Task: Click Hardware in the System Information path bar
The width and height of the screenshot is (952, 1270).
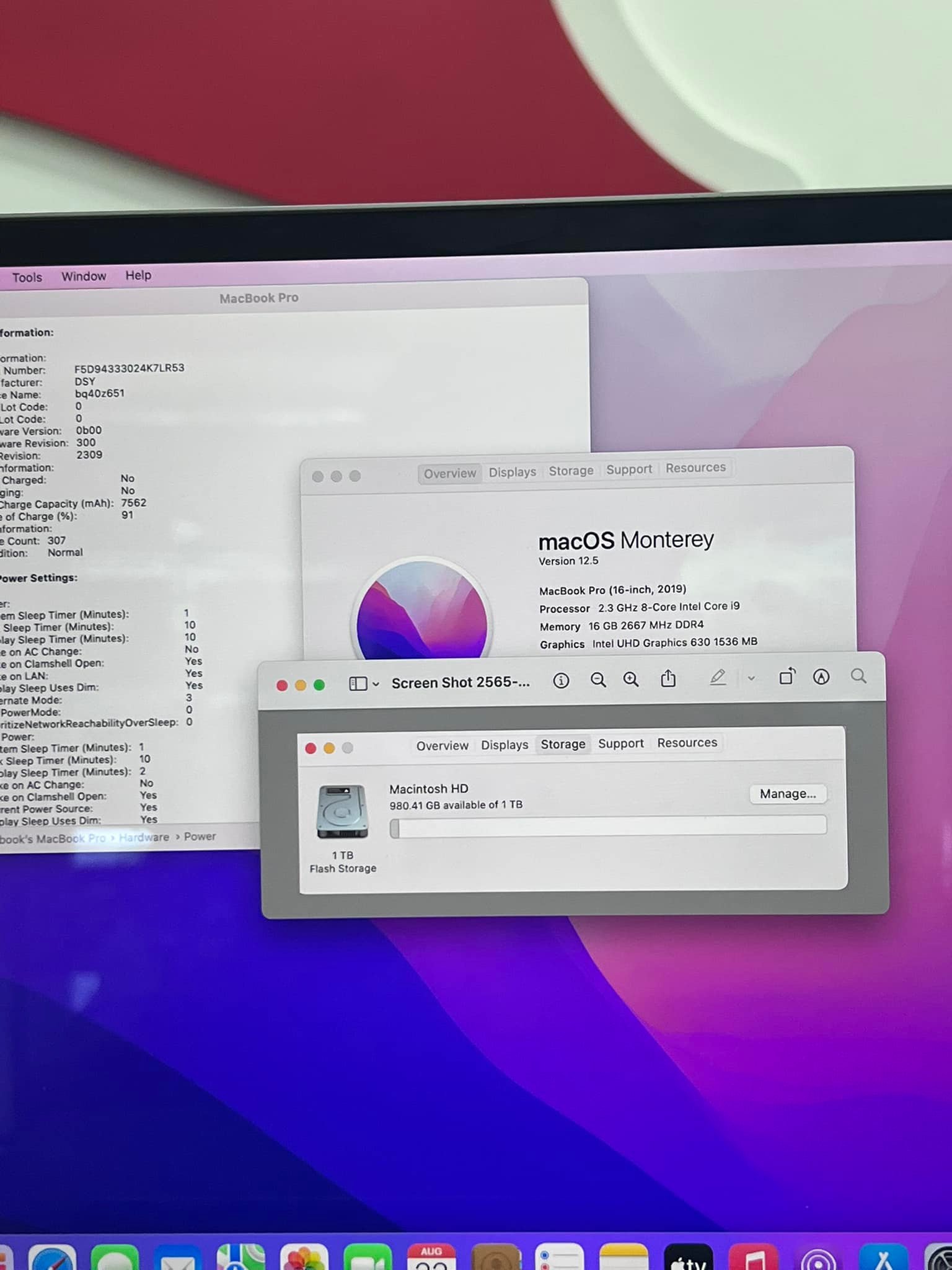Action: click(144, 837)
